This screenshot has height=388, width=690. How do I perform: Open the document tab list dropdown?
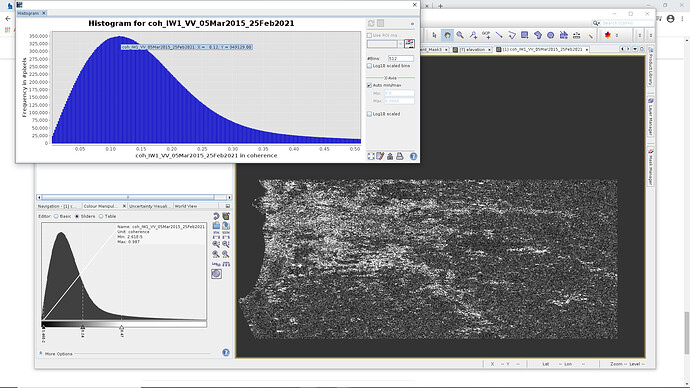(x=635, y=49)
